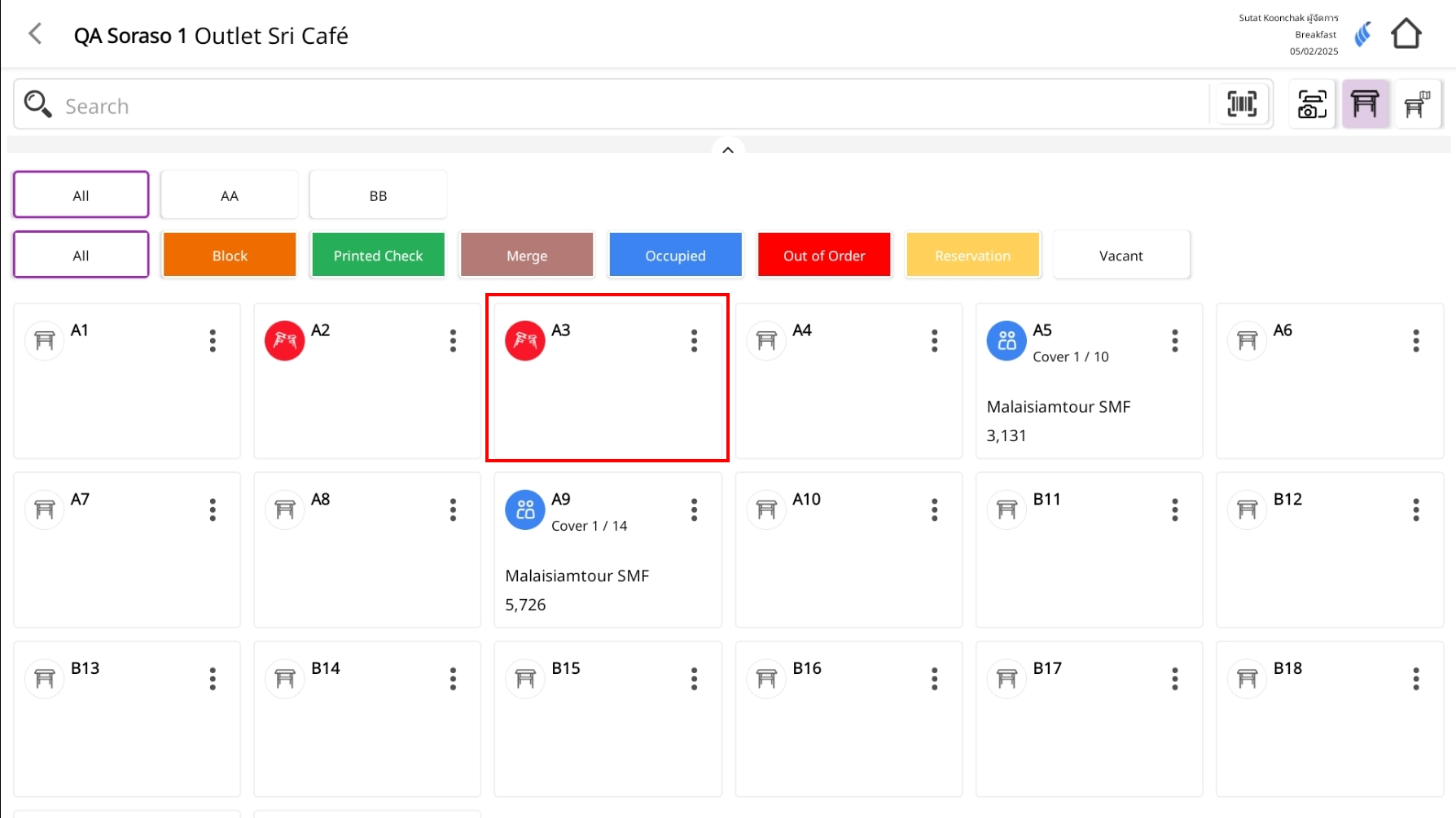Click the blue flame logo icon
This screenshot has width=1456, height=818.
coord(1362,34)
